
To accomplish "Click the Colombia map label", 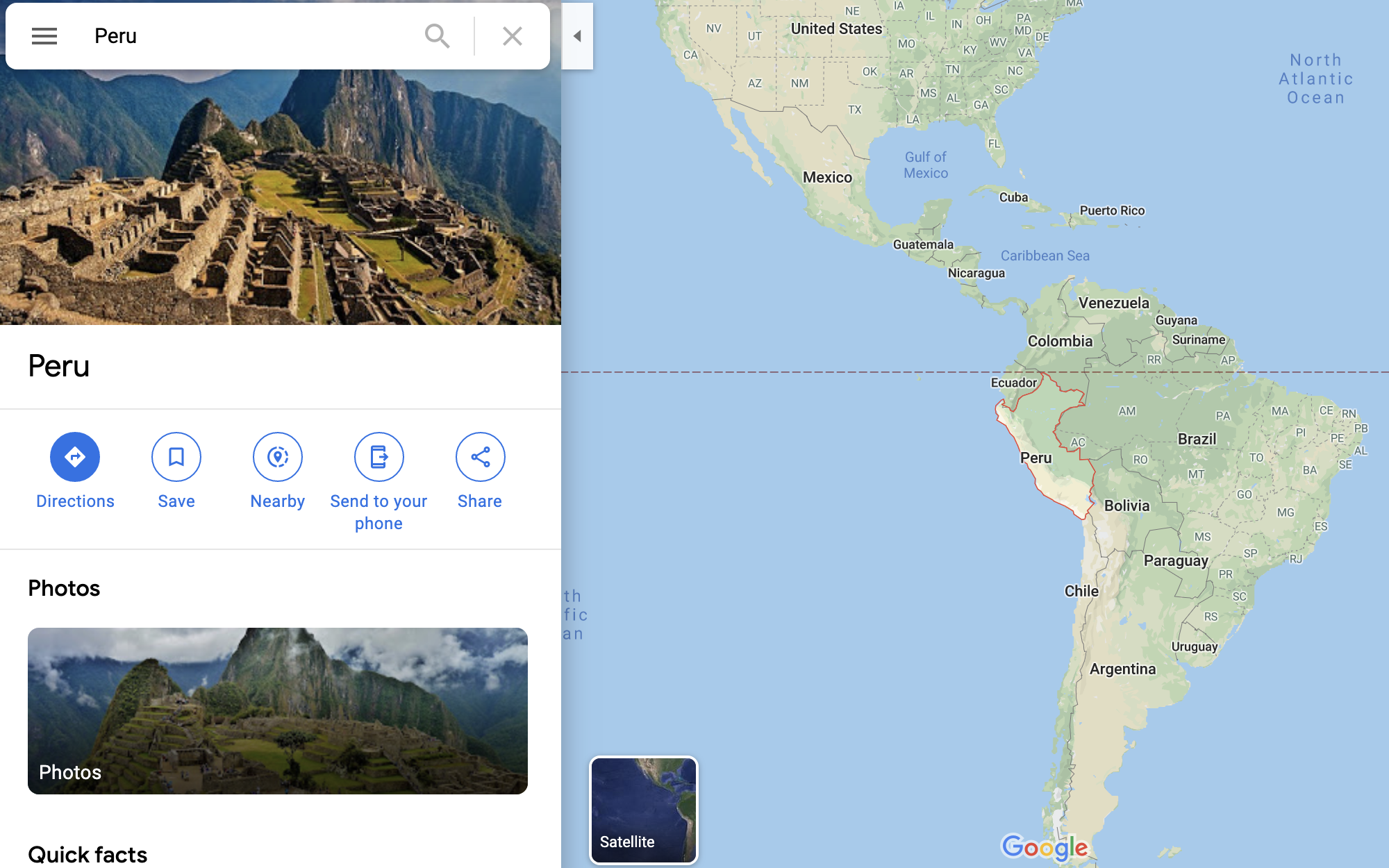I will [x=1060, y=342].
